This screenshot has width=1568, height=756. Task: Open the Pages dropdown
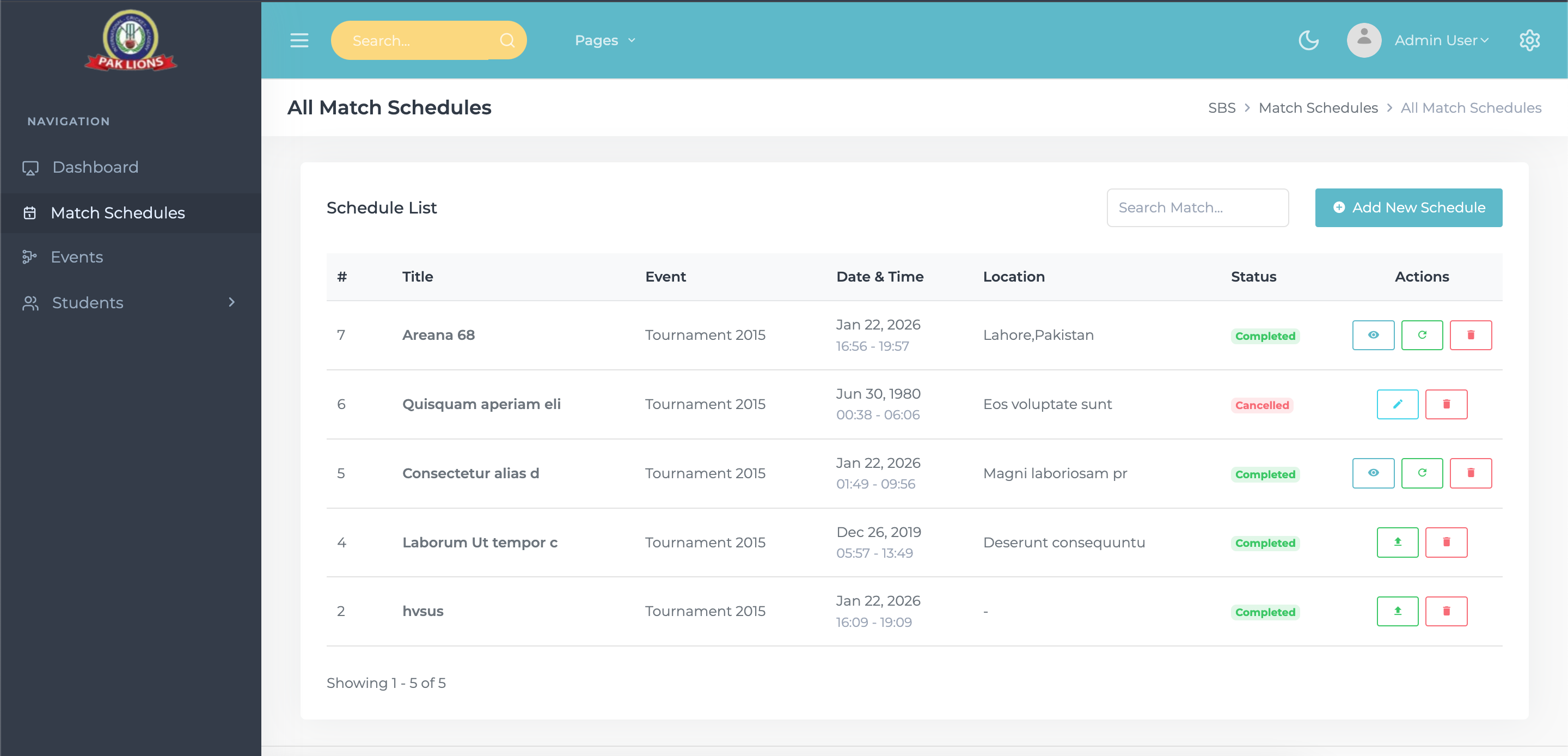604,40
